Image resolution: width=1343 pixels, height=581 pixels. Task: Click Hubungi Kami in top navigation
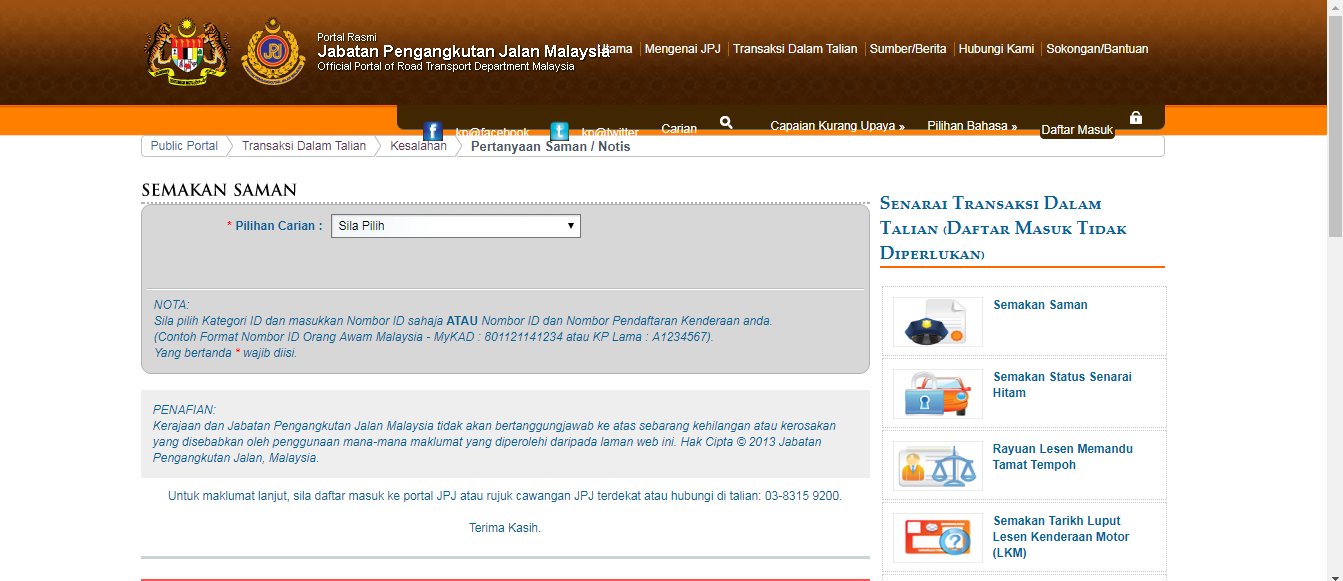pos(996,49)
